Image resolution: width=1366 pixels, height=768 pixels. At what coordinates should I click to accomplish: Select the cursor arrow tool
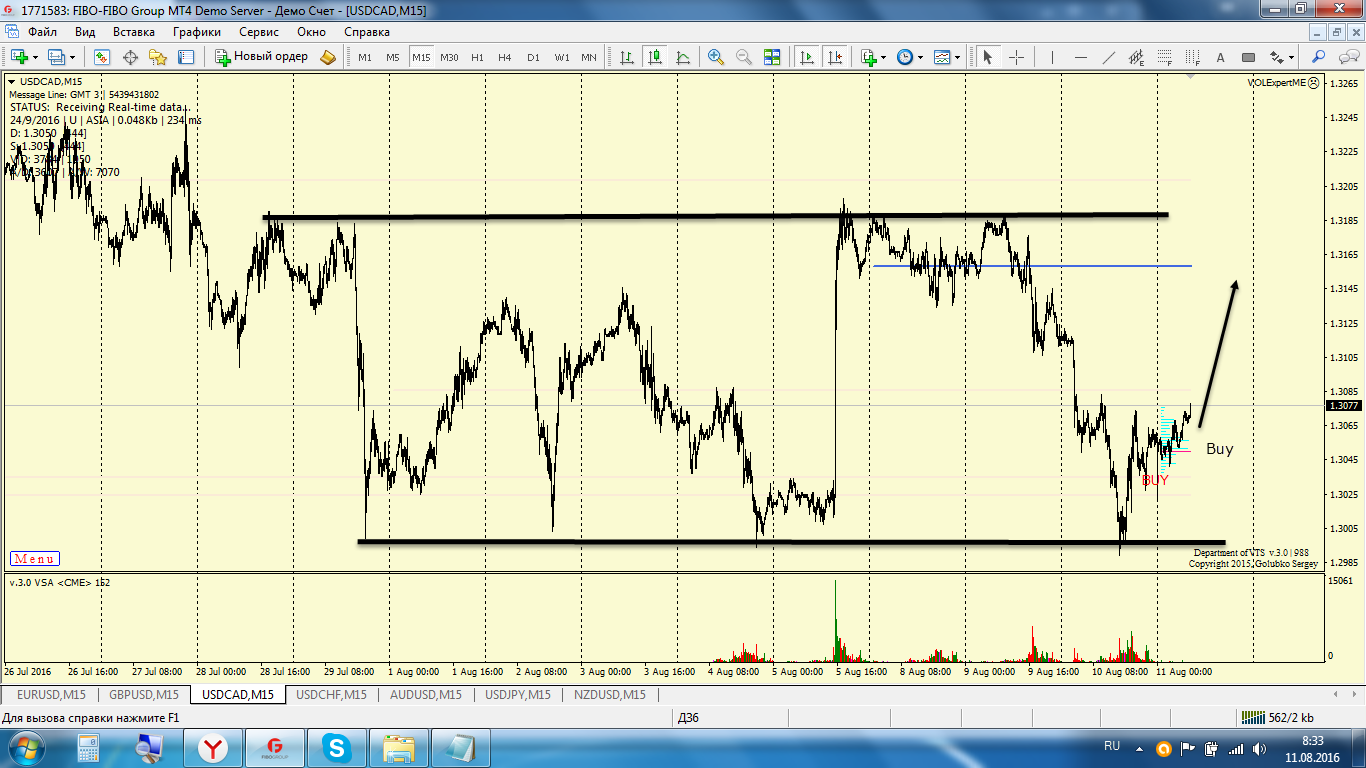[988, 57]
